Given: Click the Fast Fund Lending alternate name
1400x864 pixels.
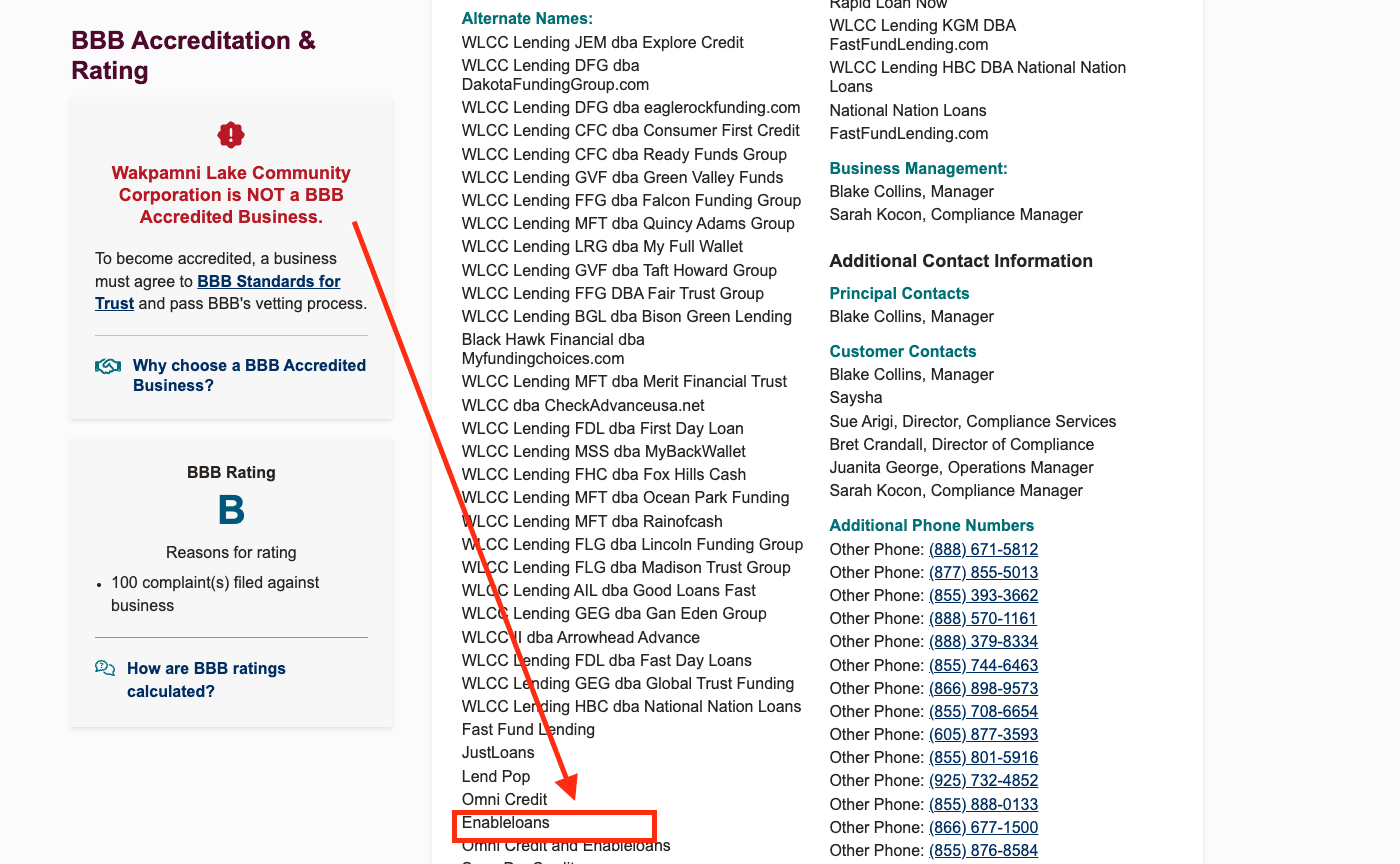Looking at the screenshot, I should 528,729.
